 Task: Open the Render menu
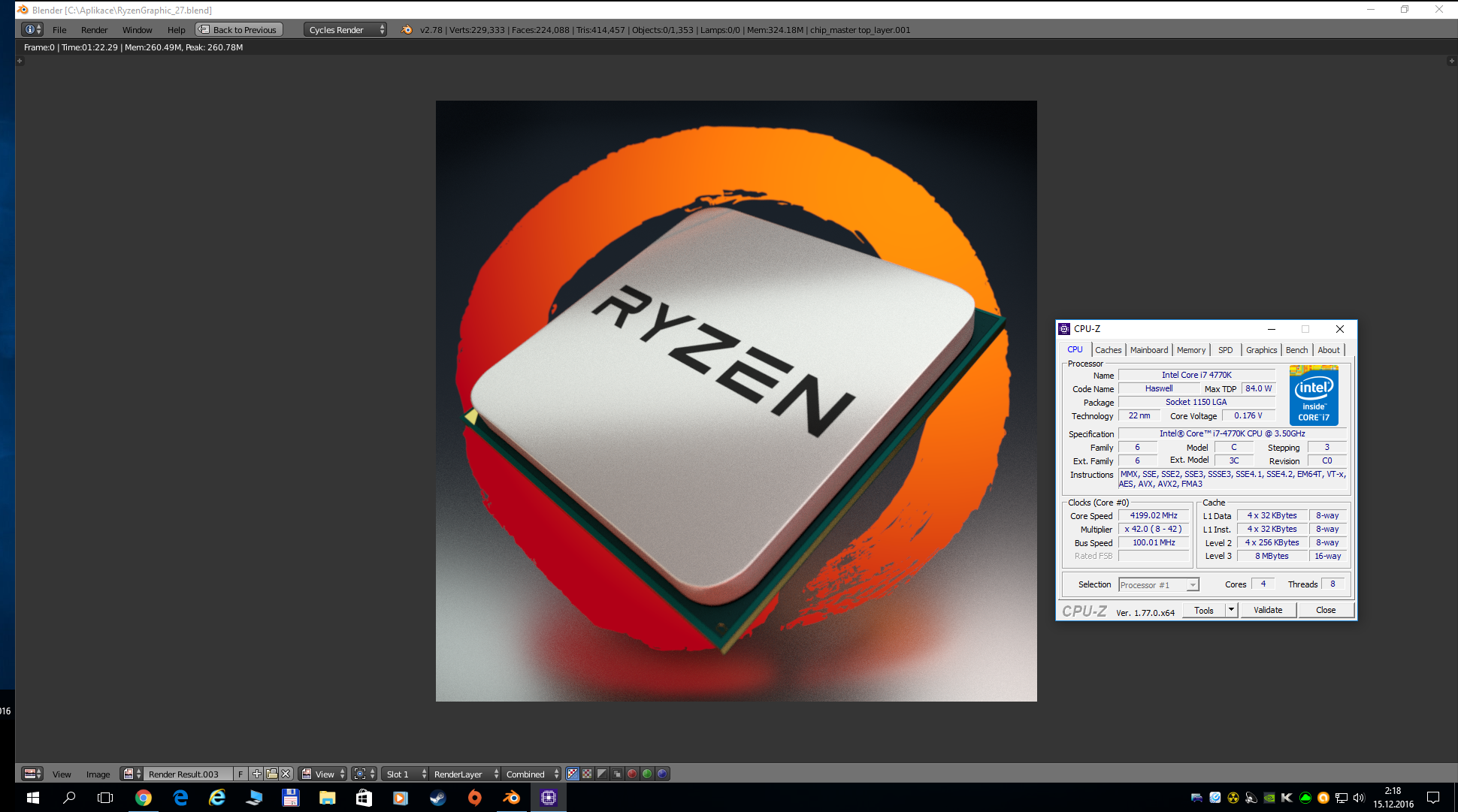(x=94, y=30)
